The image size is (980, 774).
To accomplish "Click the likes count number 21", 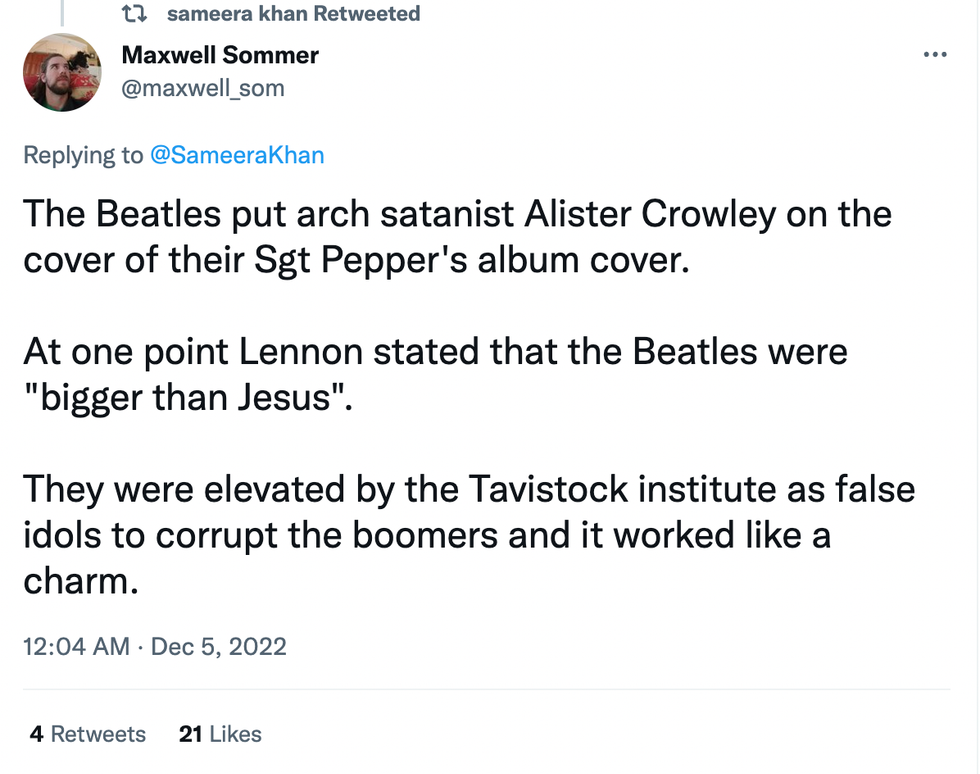I will pyautogui.click(x=190, y=734).
